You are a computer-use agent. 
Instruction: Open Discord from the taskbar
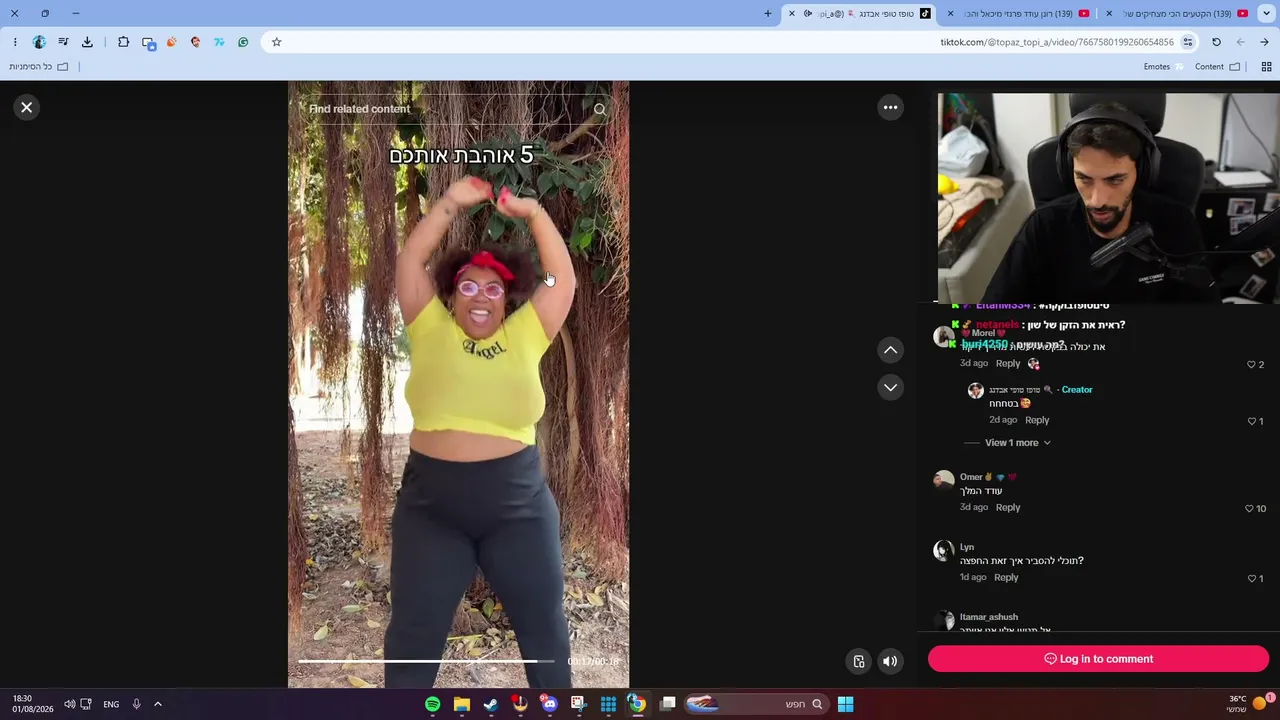coord(549,704)
